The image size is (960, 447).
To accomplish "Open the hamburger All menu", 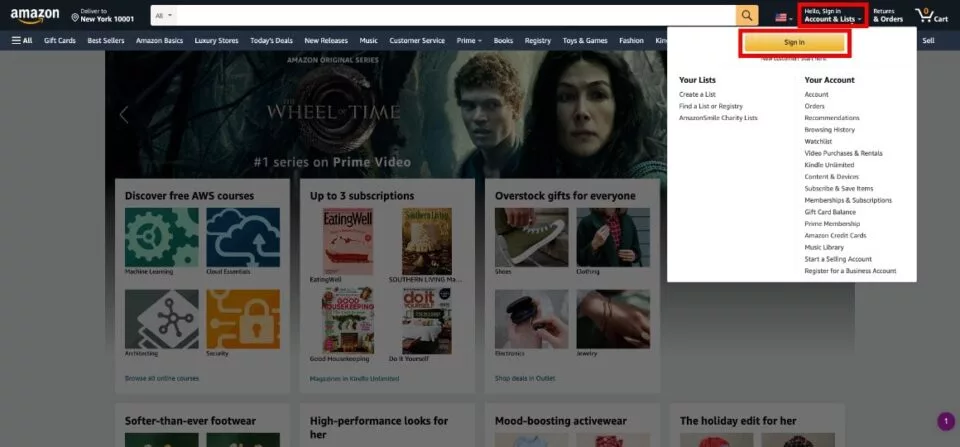I will [21, 41].
